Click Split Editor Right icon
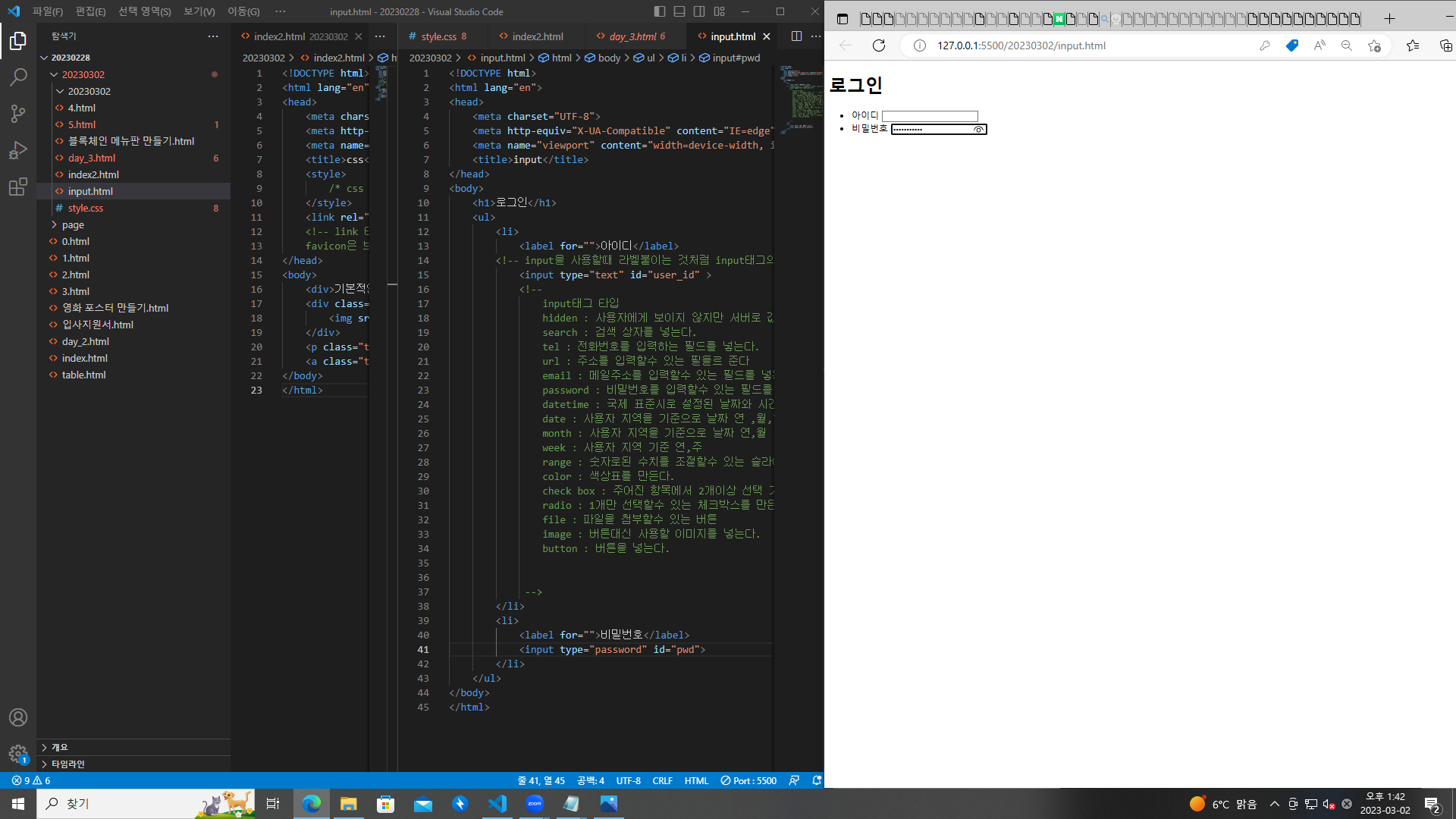 pyautogui.click(x=796, y=36)
